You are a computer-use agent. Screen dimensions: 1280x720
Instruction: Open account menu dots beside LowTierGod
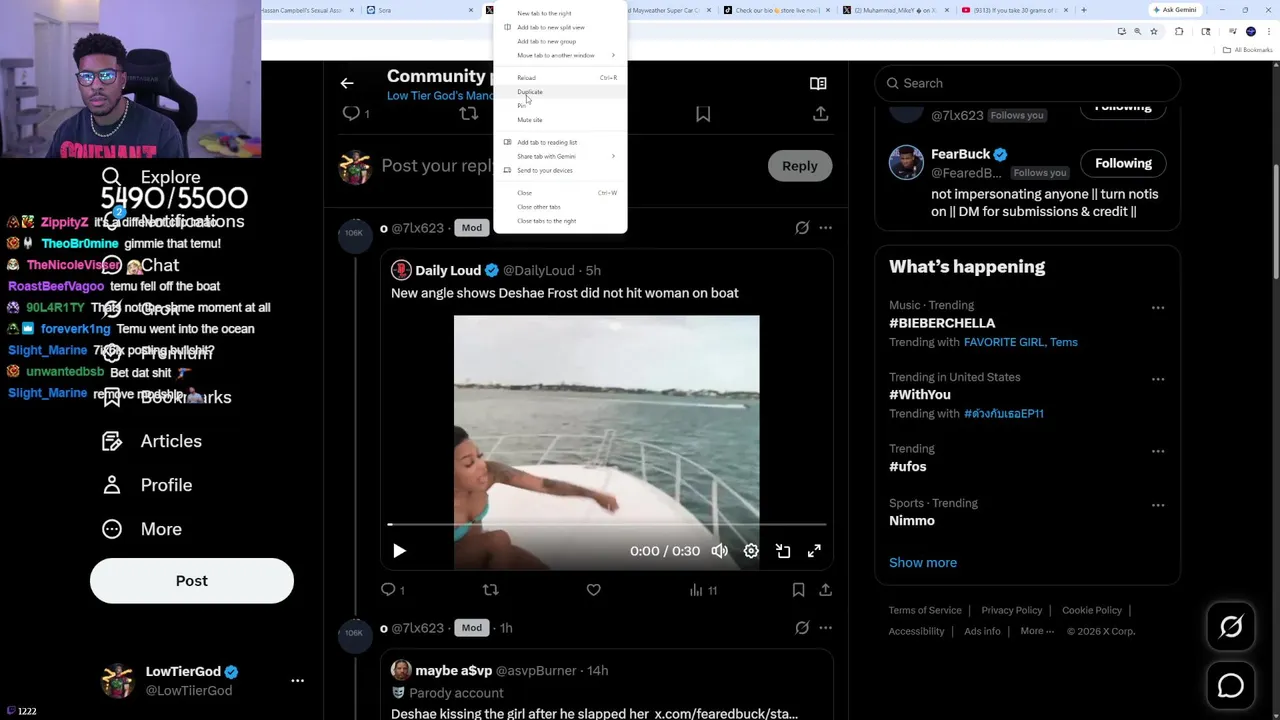pyautogui.click(x=297, y=680)
